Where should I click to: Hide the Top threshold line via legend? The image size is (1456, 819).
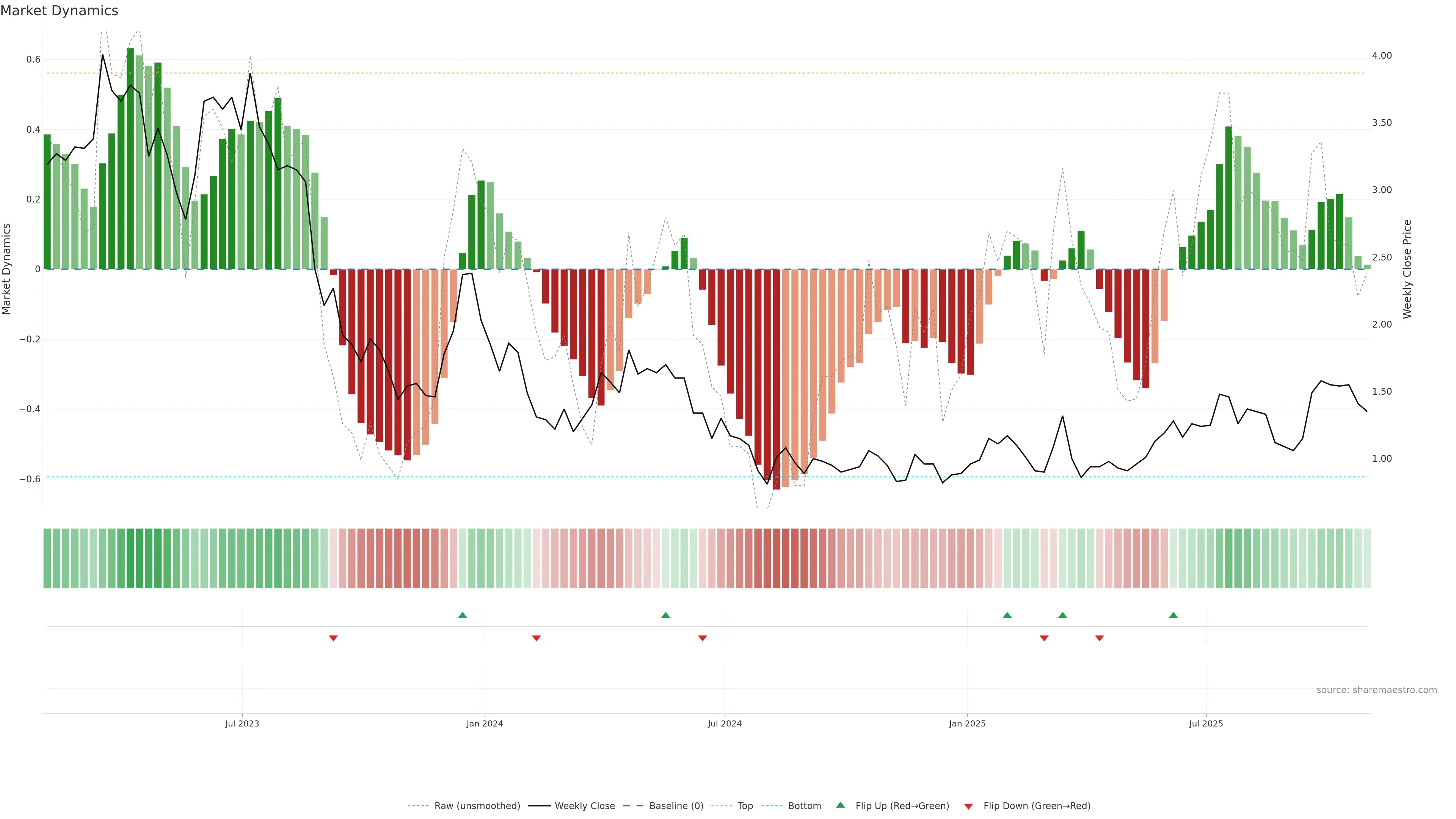point(745,806)
